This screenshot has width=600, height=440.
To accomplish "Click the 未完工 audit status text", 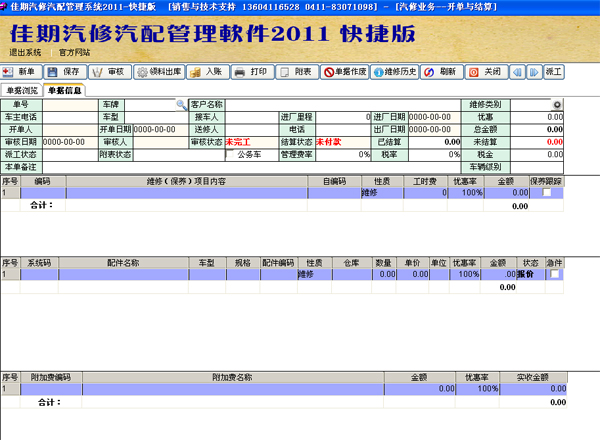I will [x=238, y=142].
